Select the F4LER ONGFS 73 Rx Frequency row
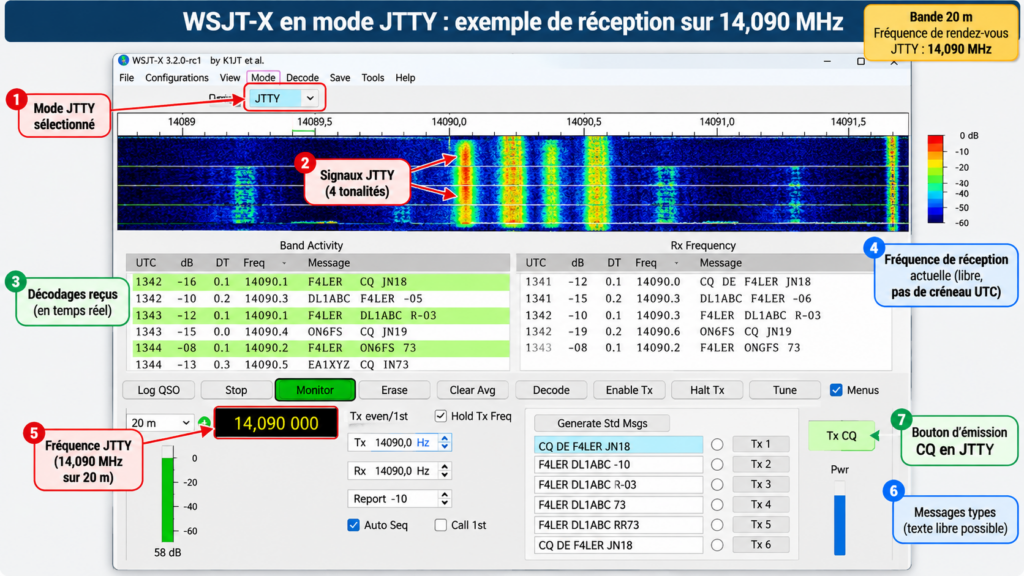This screenshot has height=576, width=1024. pos(705,348)
